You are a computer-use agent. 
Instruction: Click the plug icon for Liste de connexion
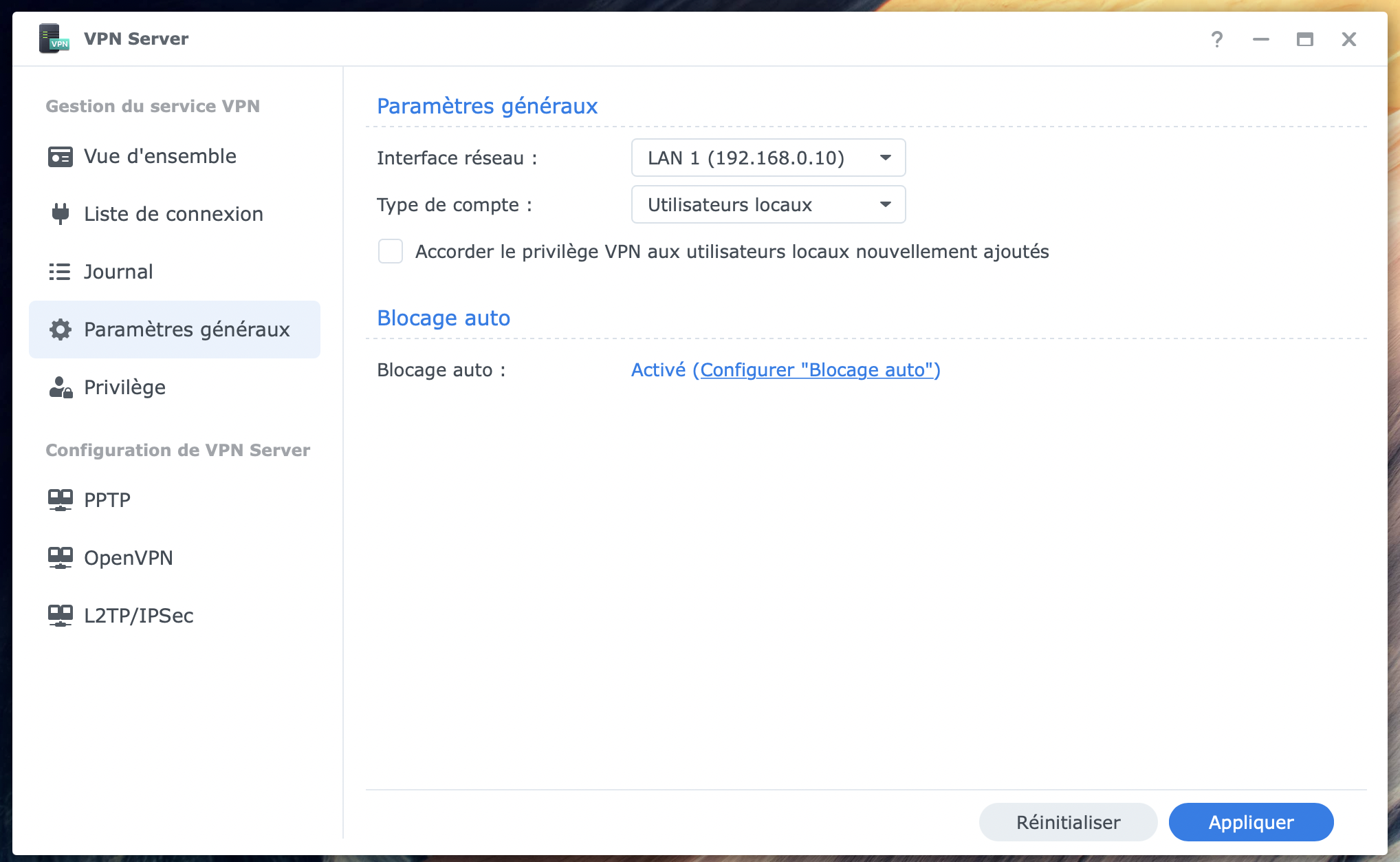click(60, 214)
